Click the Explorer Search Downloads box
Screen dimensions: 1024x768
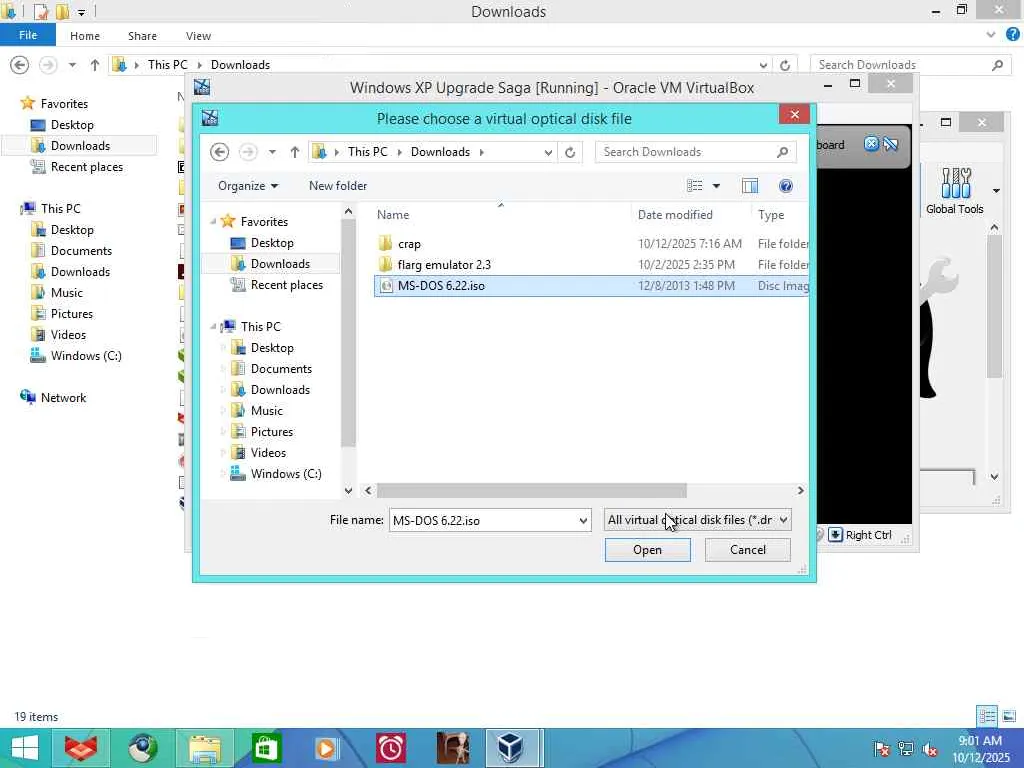(910, 65)
